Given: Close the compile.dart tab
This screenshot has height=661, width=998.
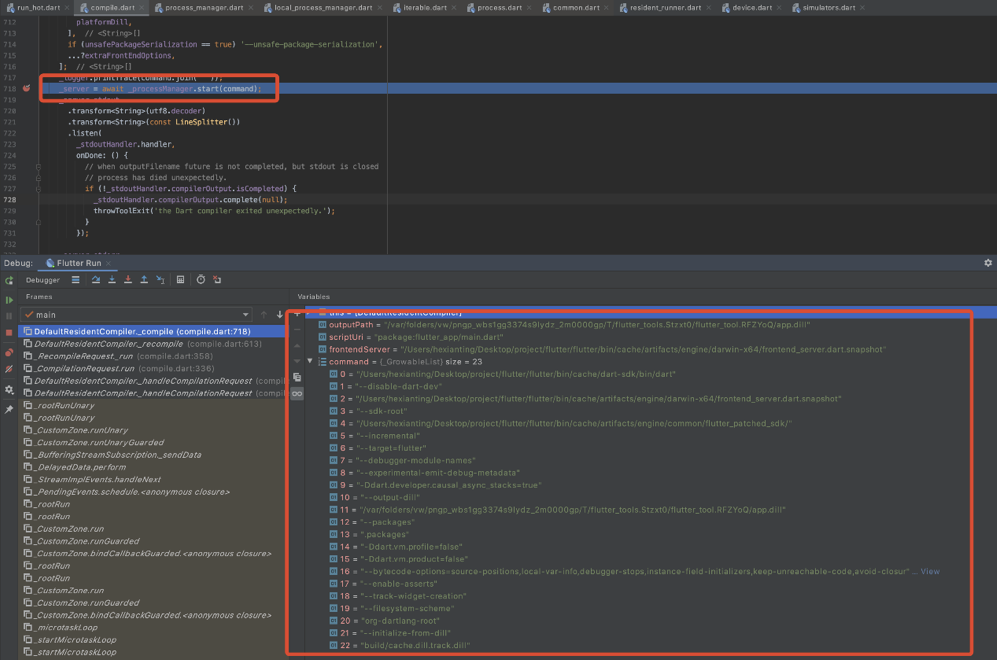Looking at the screenshot, I should point(142,8).
